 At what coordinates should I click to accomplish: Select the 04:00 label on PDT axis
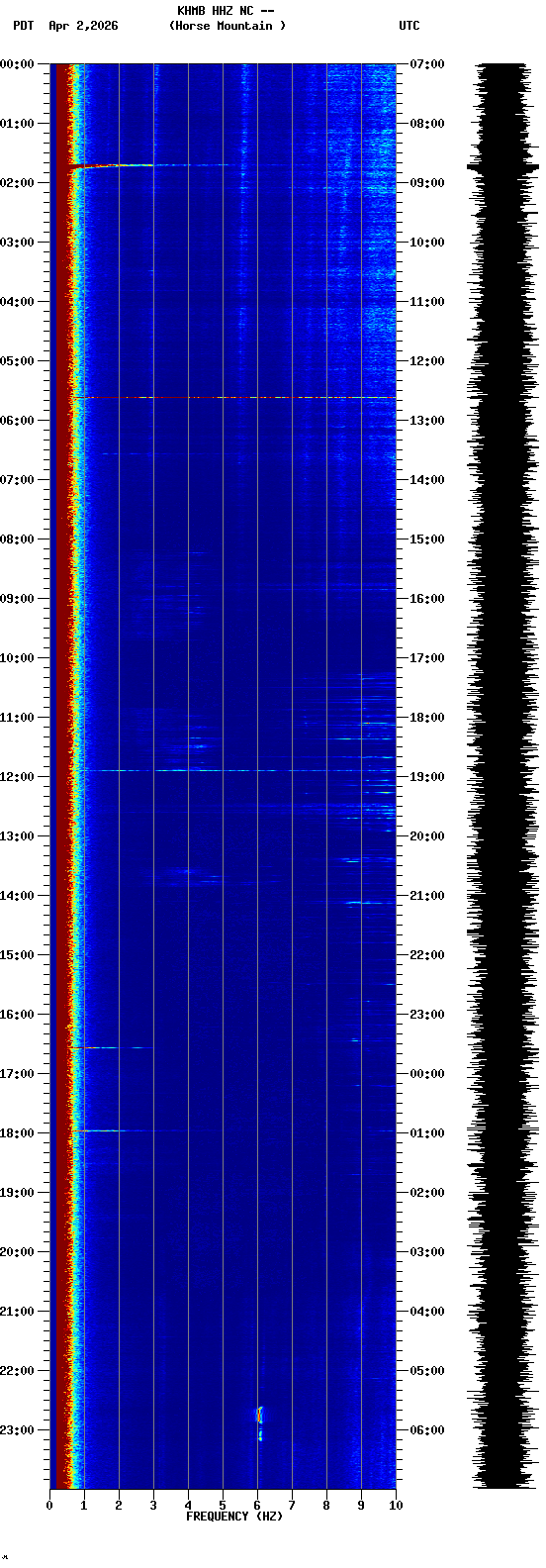click(x=17, y=302)
